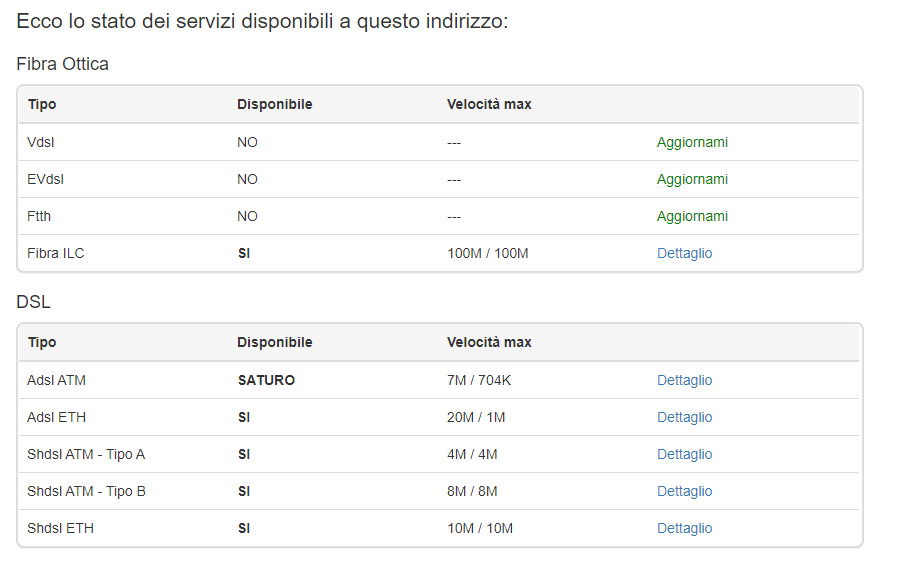Select the Shdsl ETH row label
901x561 pixels.
[x=61, y=528]
